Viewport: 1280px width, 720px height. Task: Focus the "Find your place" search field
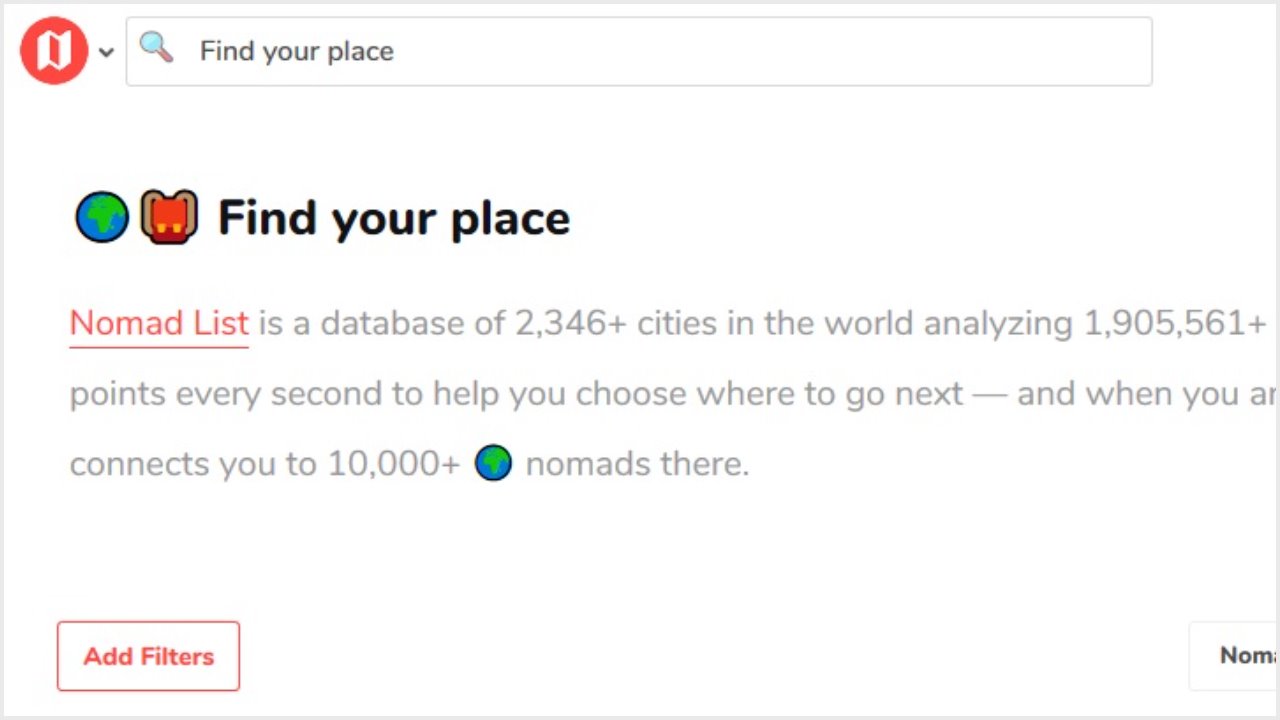[x=639, y=51]
